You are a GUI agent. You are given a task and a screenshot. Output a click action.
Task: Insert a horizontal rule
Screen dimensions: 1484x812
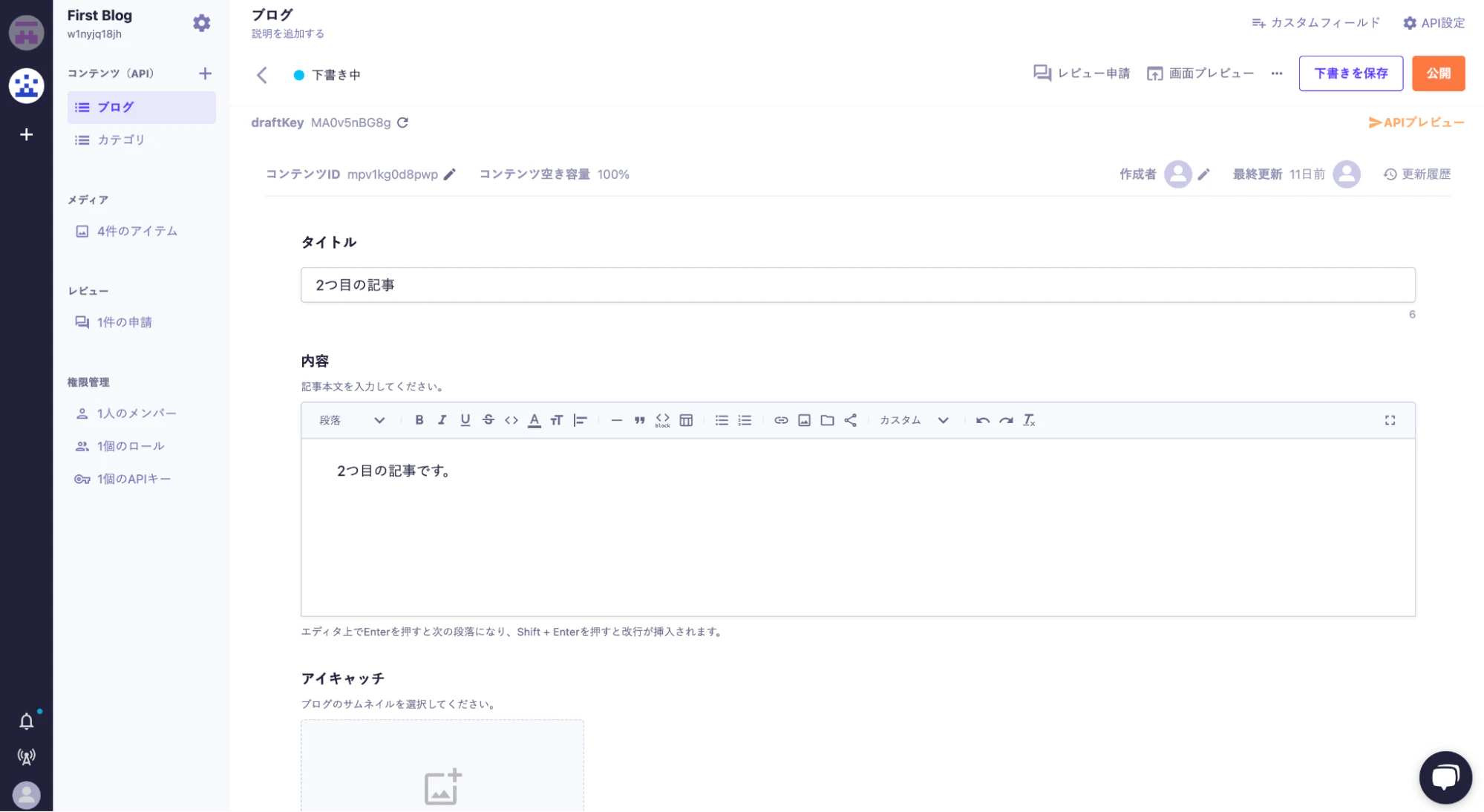616,420
